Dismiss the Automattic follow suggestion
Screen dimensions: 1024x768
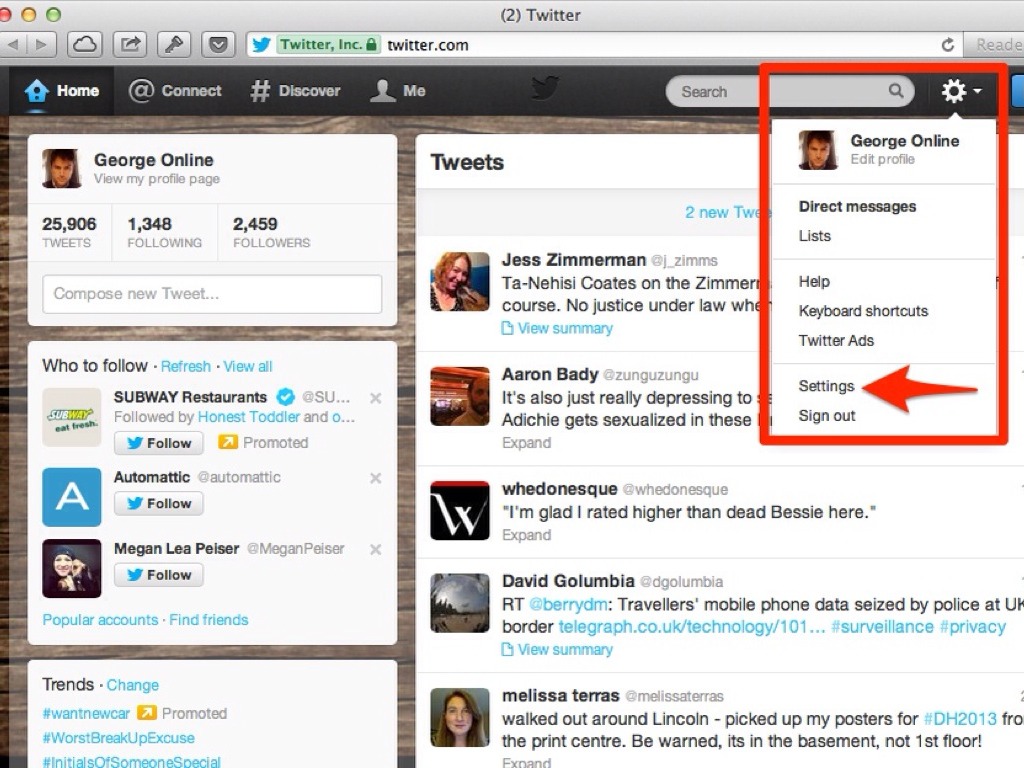click(376, 478)
